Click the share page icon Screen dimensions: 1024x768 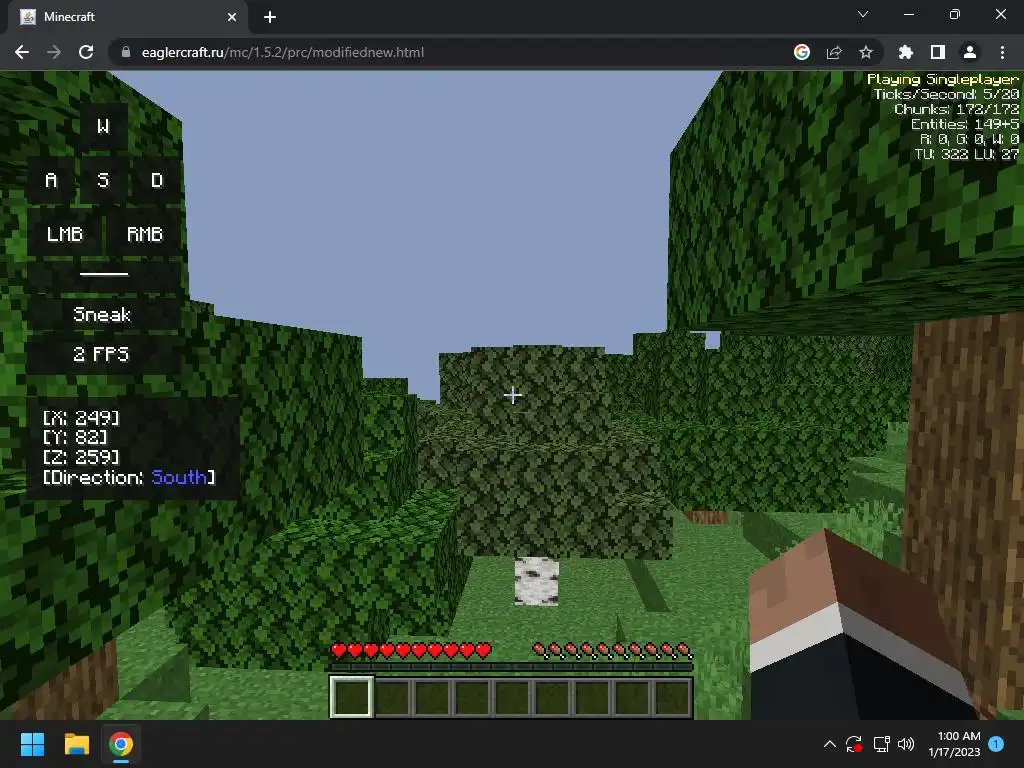click(834, 52)
